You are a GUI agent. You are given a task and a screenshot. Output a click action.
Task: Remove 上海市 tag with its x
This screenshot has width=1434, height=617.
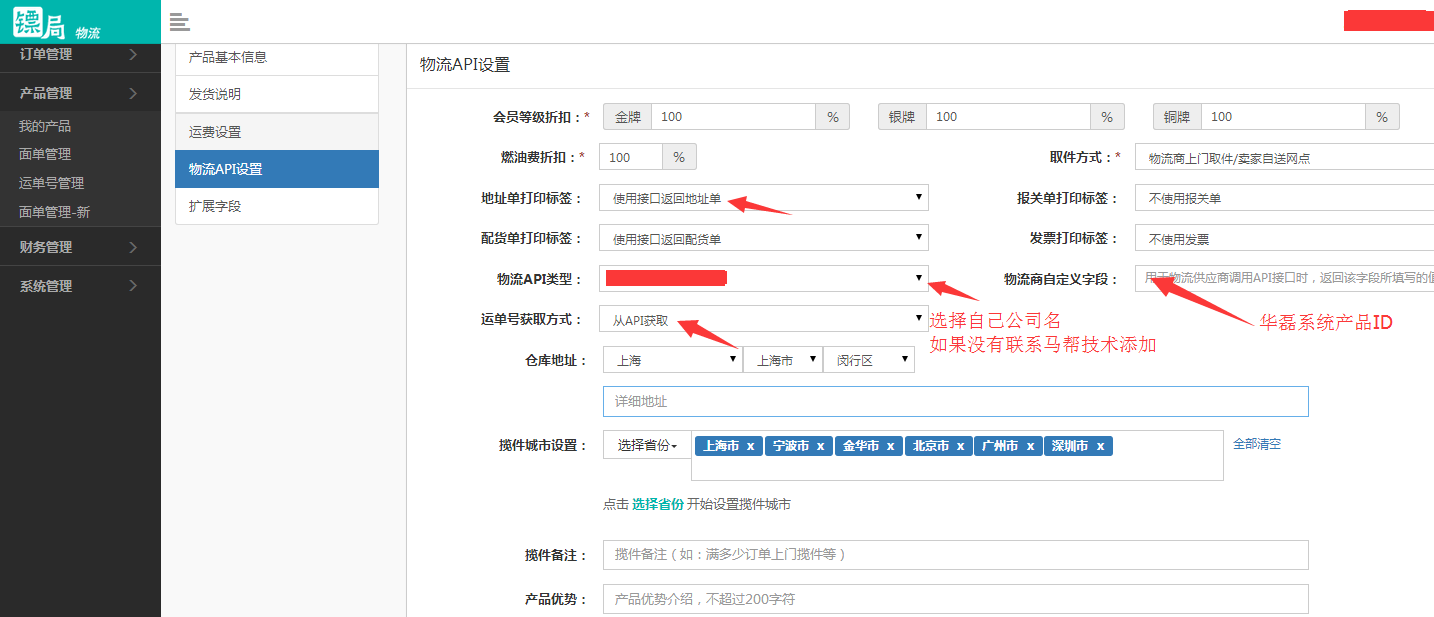pyautogui.click(x=750, y=446)
